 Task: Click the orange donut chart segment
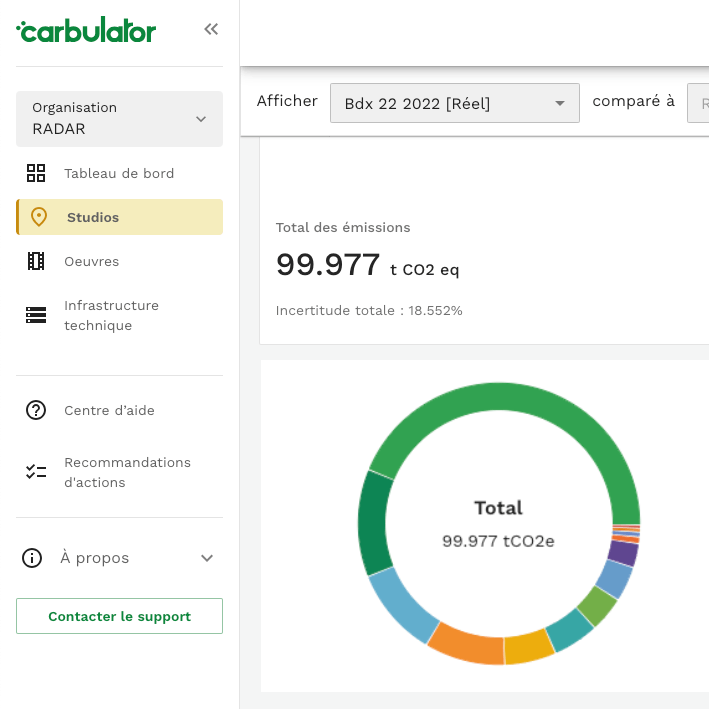click(x=464, y=643)
